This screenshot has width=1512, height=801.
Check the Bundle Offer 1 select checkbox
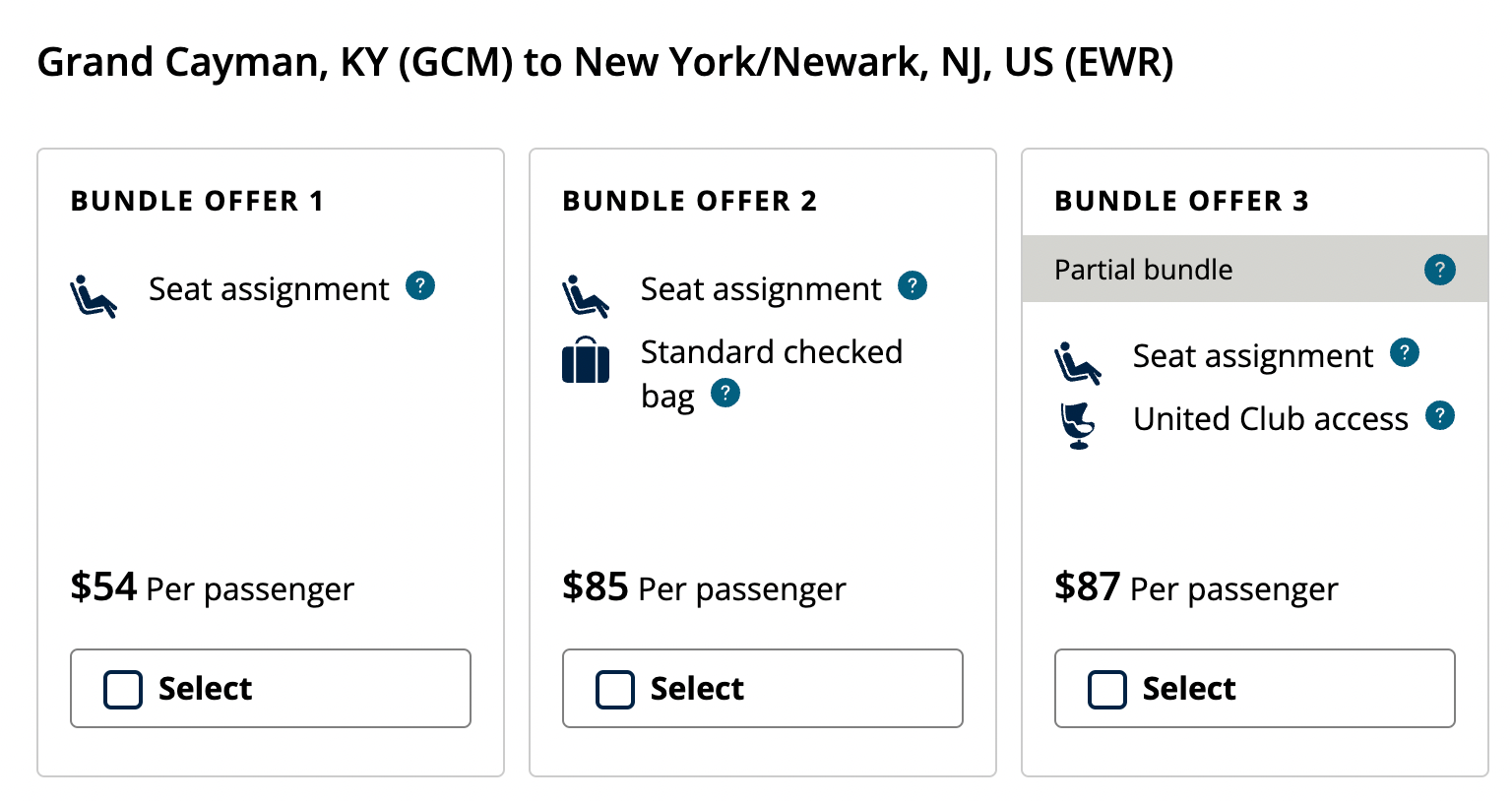(123, 690)
